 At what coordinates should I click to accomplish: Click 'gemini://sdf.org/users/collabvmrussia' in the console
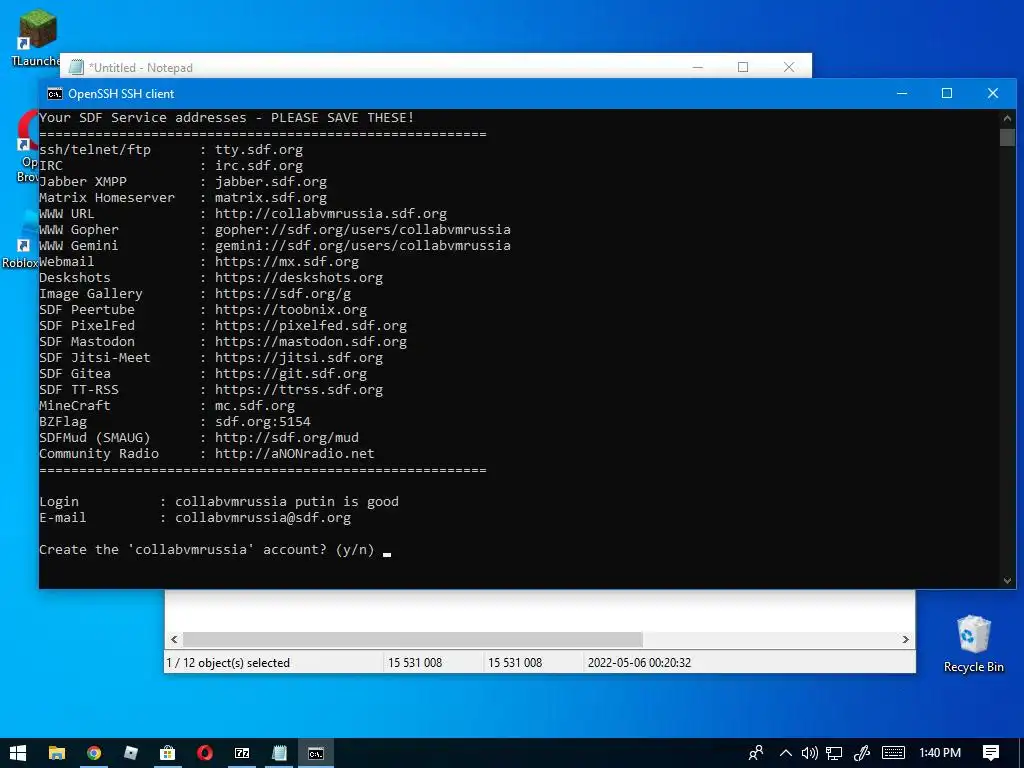click(362, 246)
